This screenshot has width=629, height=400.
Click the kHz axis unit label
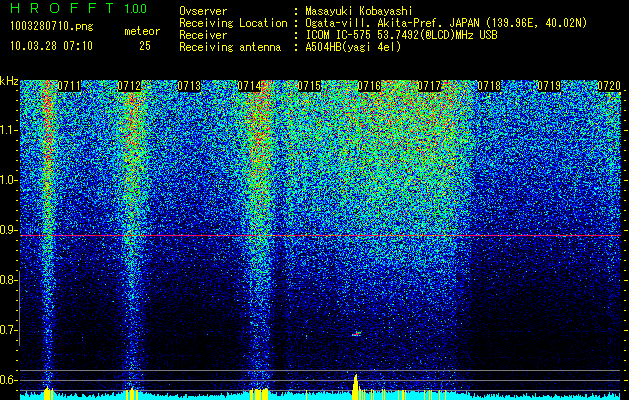[9, 81]
